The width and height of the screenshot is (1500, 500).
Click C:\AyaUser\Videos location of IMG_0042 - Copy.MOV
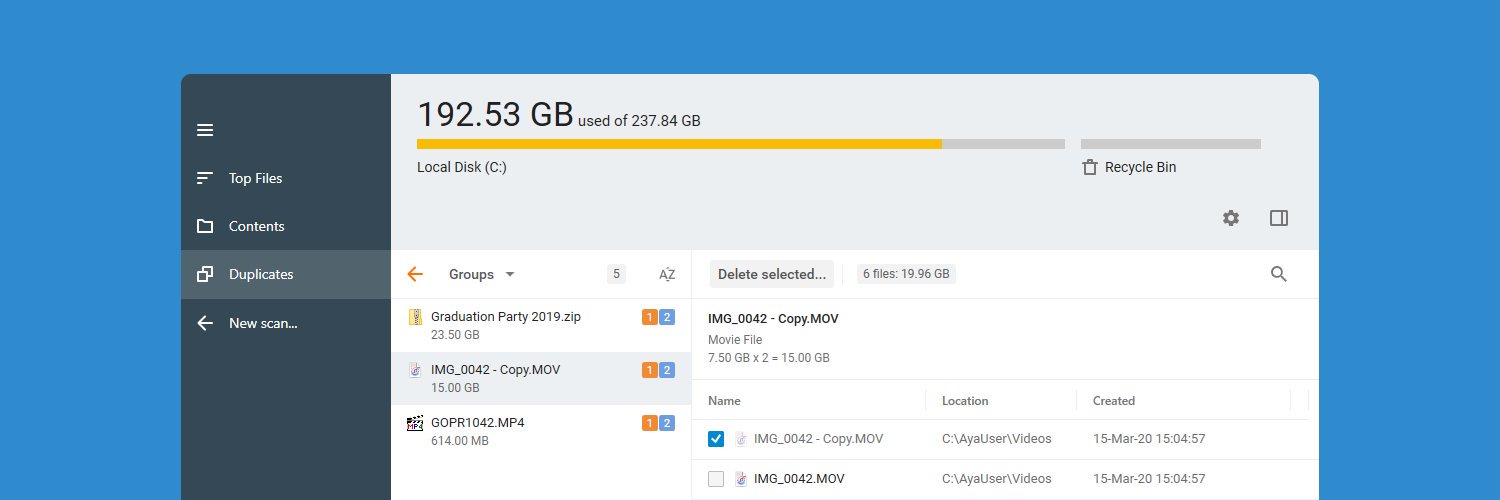[997, 439]
